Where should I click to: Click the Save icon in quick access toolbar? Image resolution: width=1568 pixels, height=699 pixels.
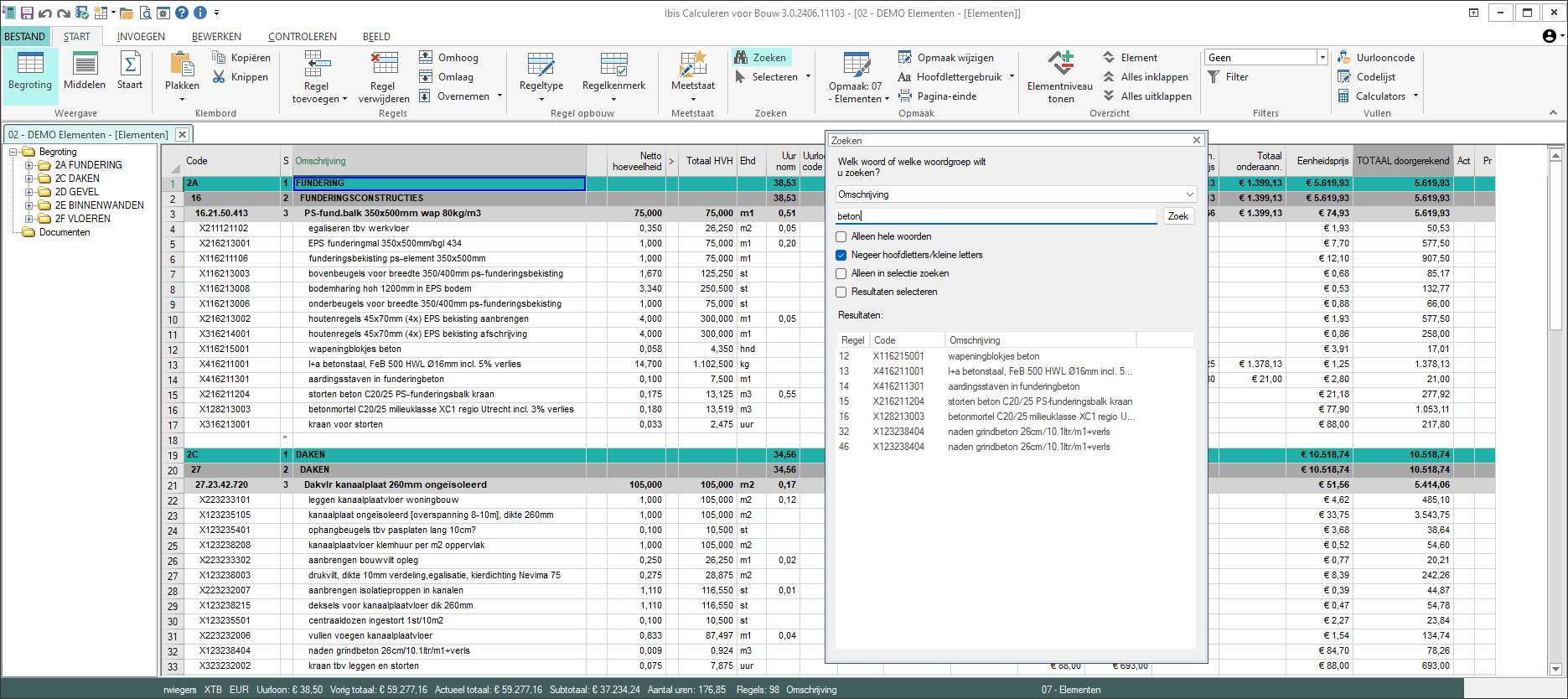pyautogui.click(x=27, y=13)
